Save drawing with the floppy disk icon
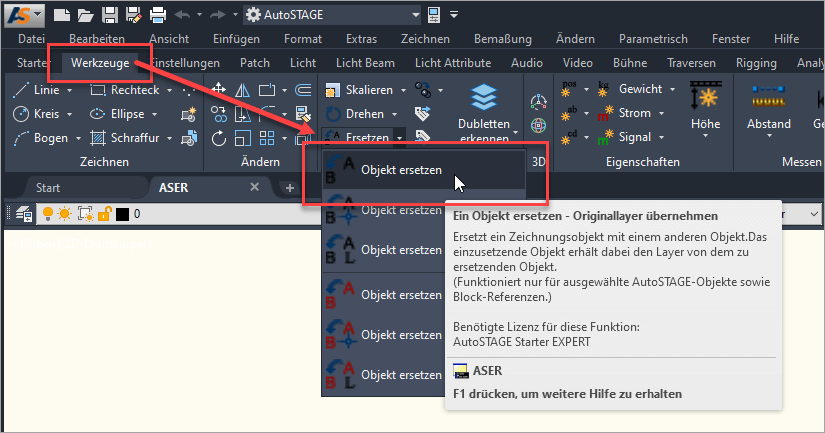 (x=109, y=15)
